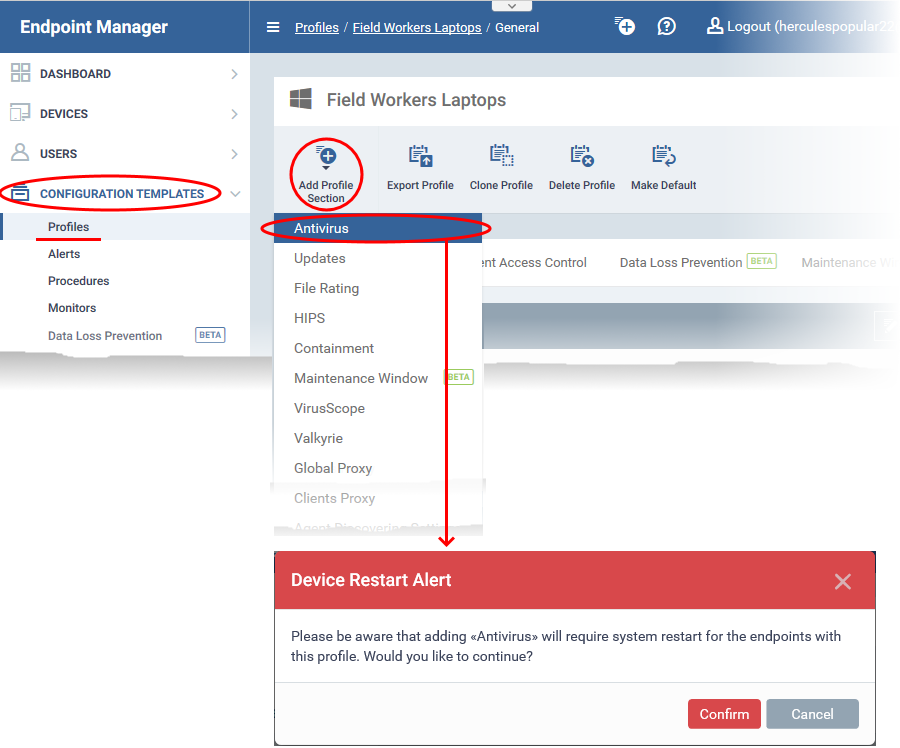
Task: Expand the Dashboard menu chevron
Action: pos(234,74)
